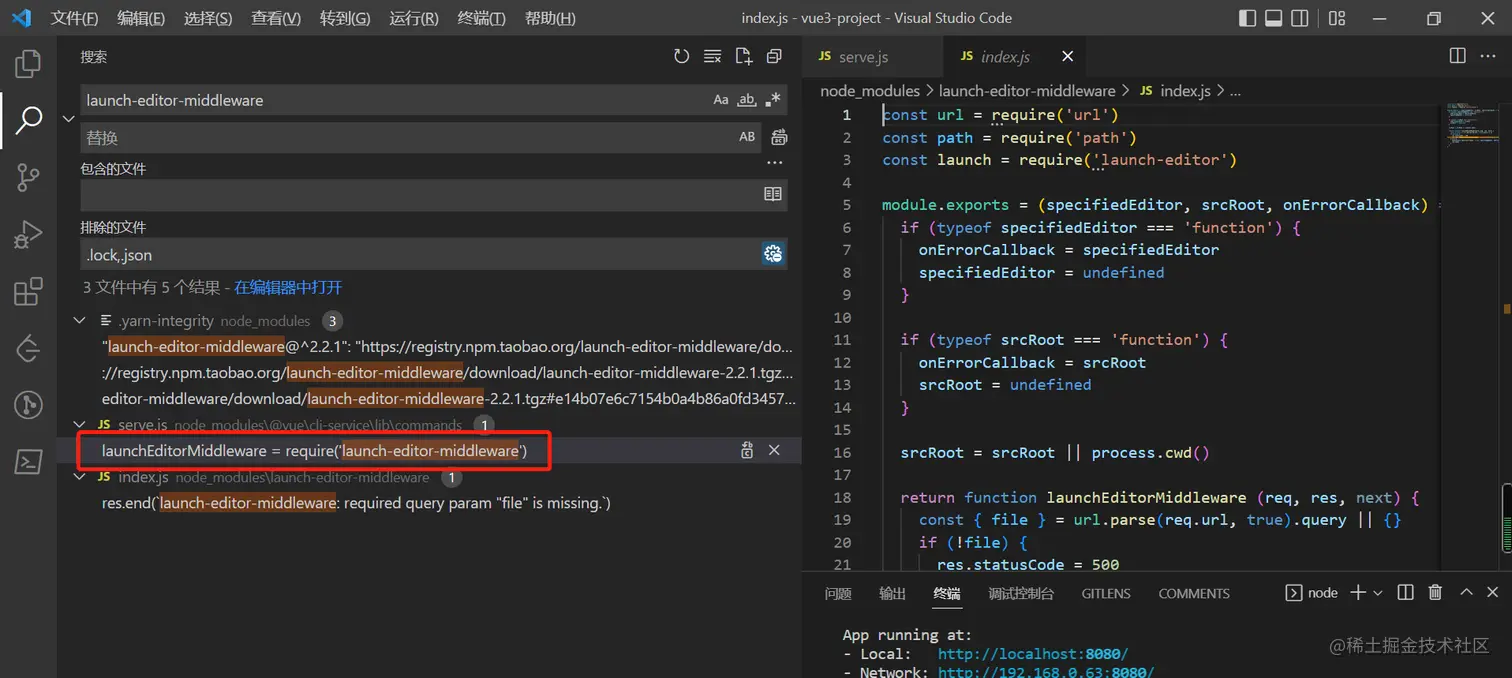Viewport: 1512px width, 678px height.
Task: Switch to 输出 panel tab
Action: coord(892,593)
